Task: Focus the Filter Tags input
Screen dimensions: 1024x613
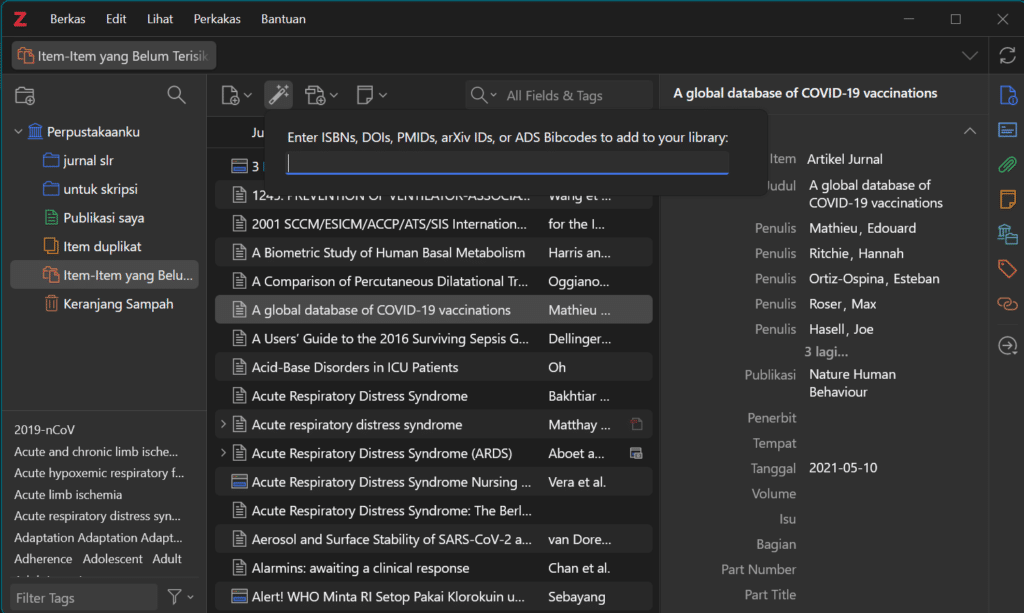Action: tap(84, 597)
